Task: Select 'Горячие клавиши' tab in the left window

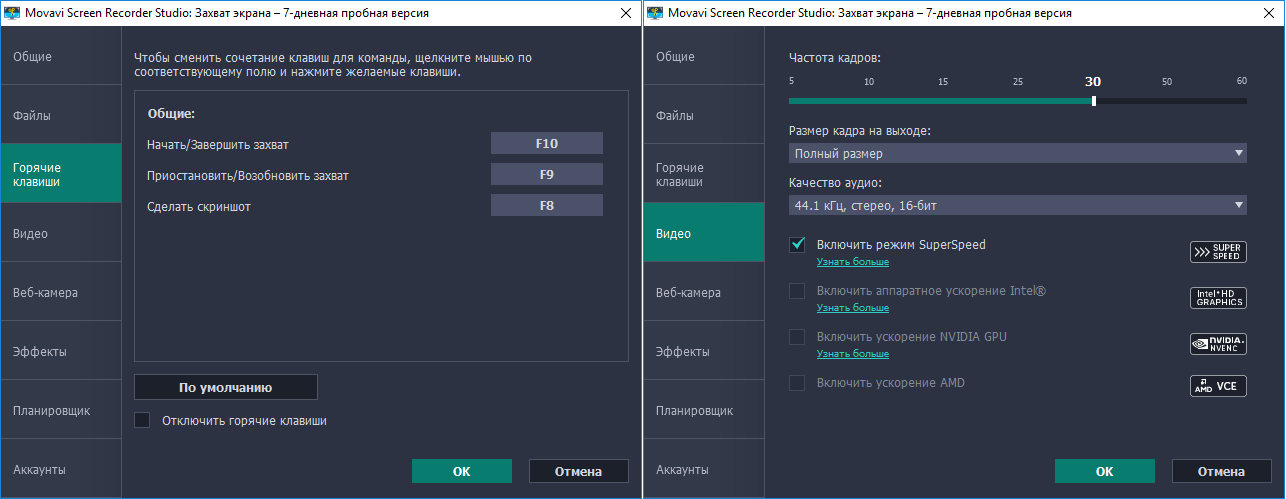Action: 60,174
